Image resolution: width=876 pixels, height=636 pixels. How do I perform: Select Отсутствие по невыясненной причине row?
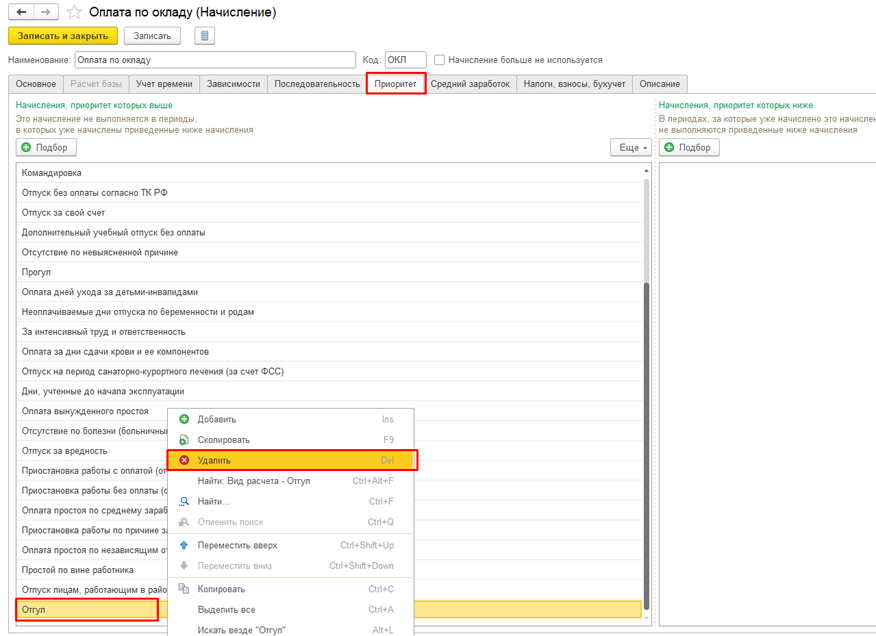(x=330, y=253)
